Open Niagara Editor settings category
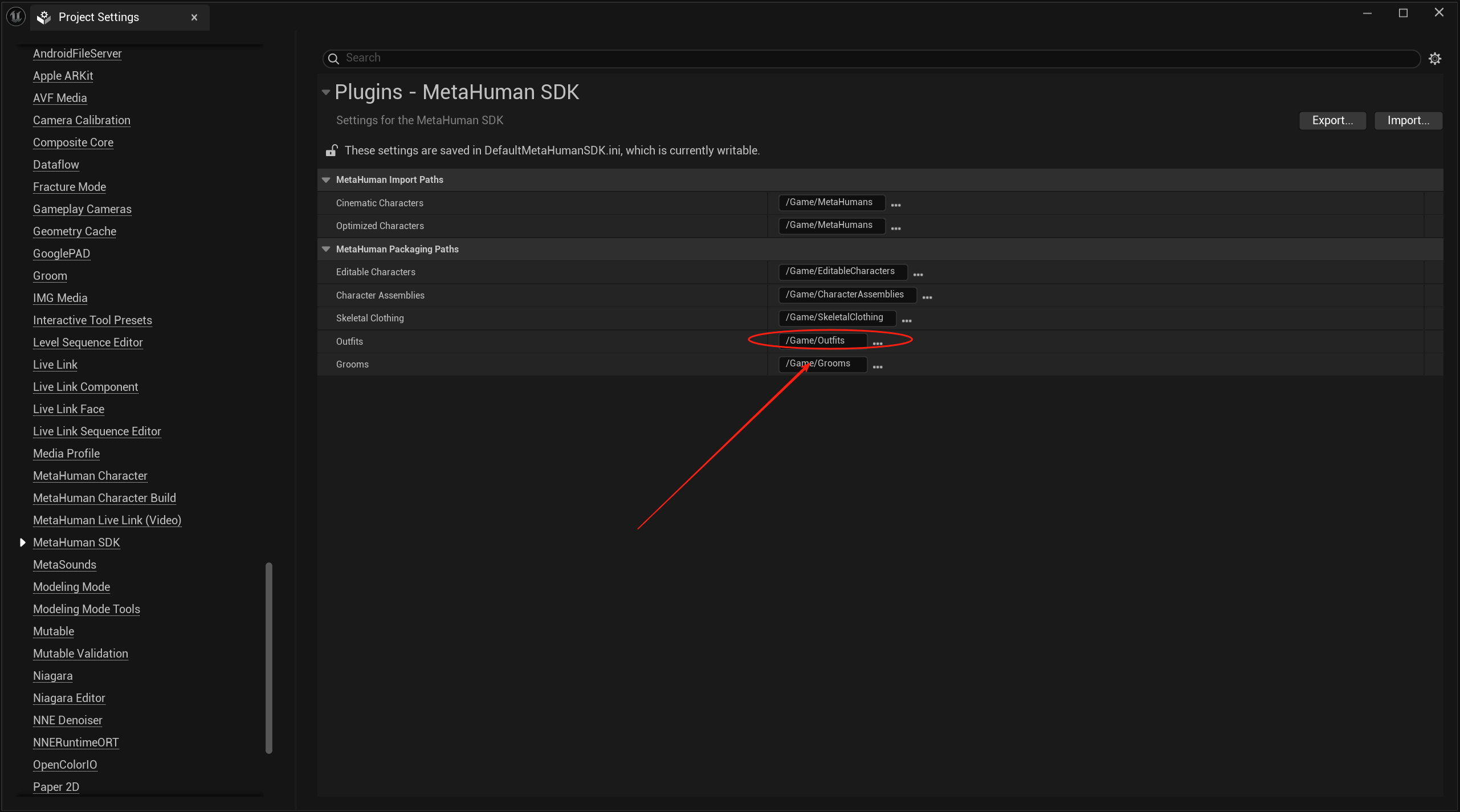The width and height of the screenshot is (1460, 812). (x=69, y=698)
